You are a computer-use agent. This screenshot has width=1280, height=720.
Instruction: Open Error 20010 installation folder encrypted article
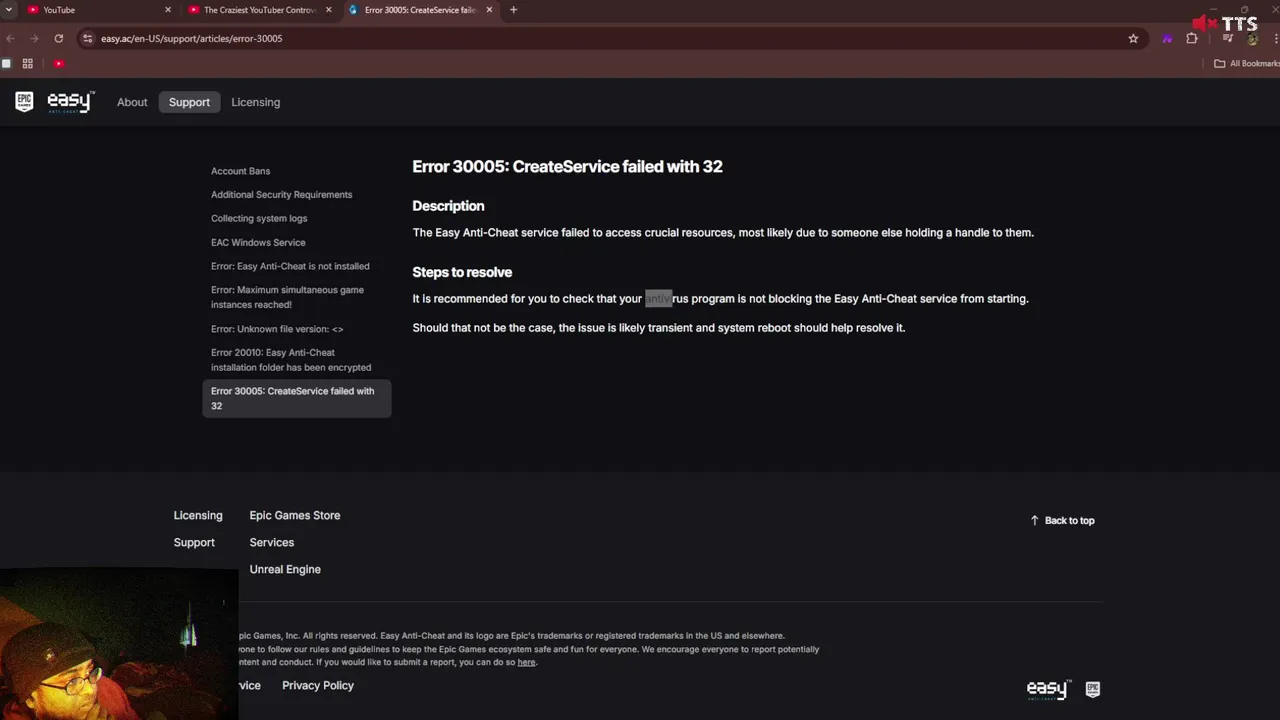tap(291, 360)
